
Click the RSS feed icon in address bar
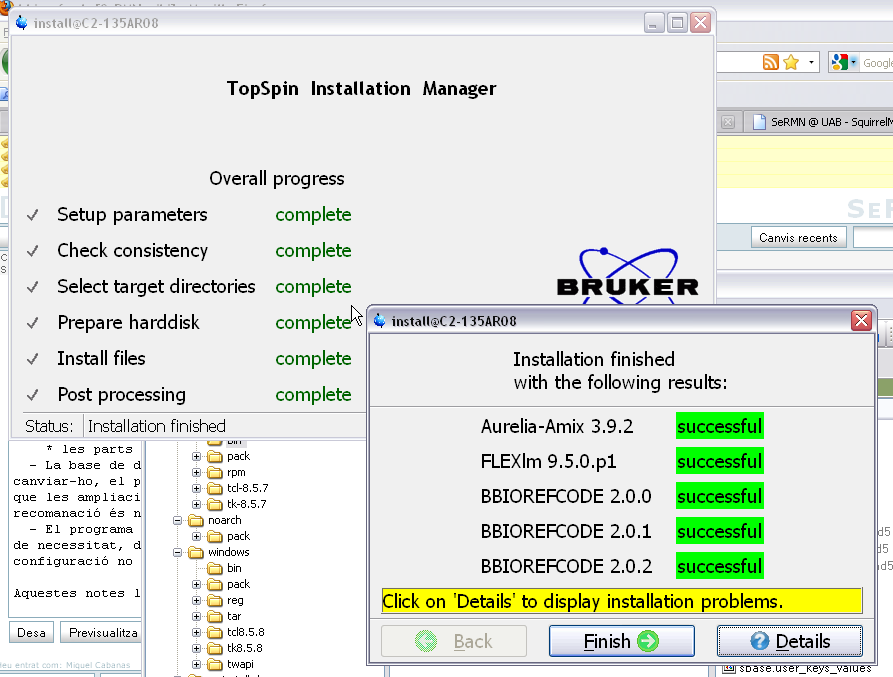point(770,63)
